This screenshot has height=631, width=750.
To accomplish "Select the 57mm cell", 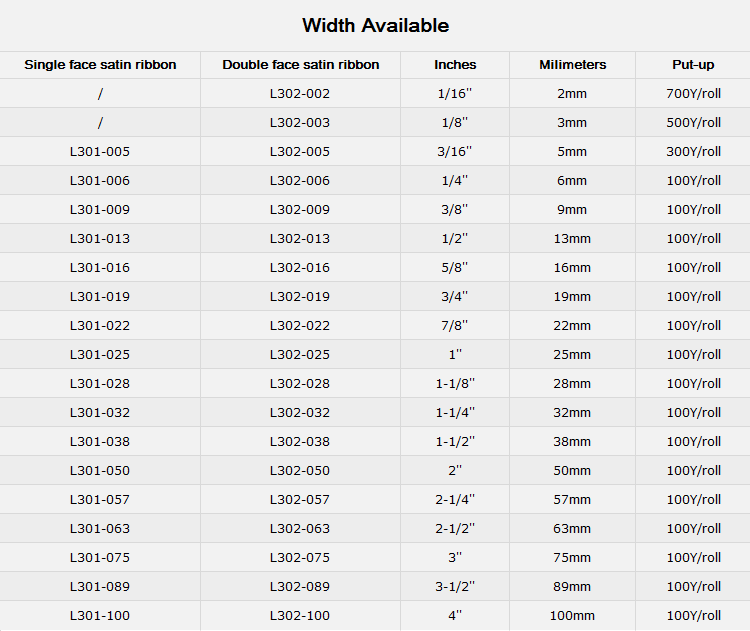I will [572, 499].
